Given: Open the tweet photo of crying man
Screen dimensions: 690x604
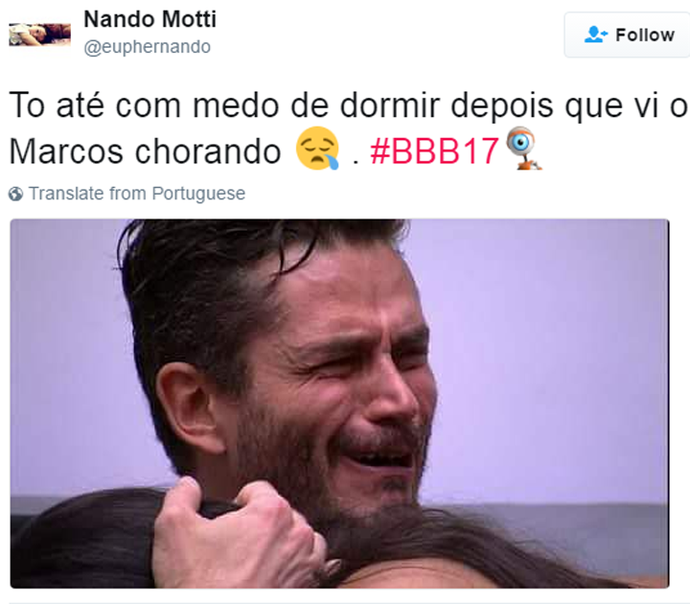Looking at the screenshot, I should [340, 403].
